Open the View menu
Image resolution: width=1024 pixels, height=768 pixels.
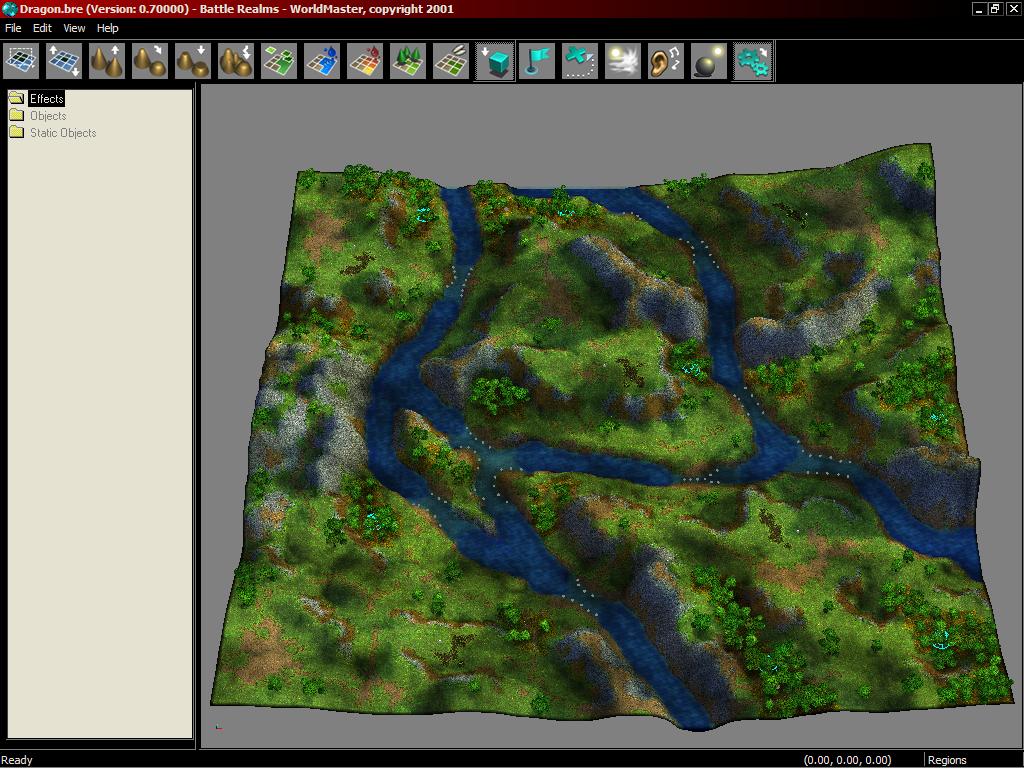[74, 28]
